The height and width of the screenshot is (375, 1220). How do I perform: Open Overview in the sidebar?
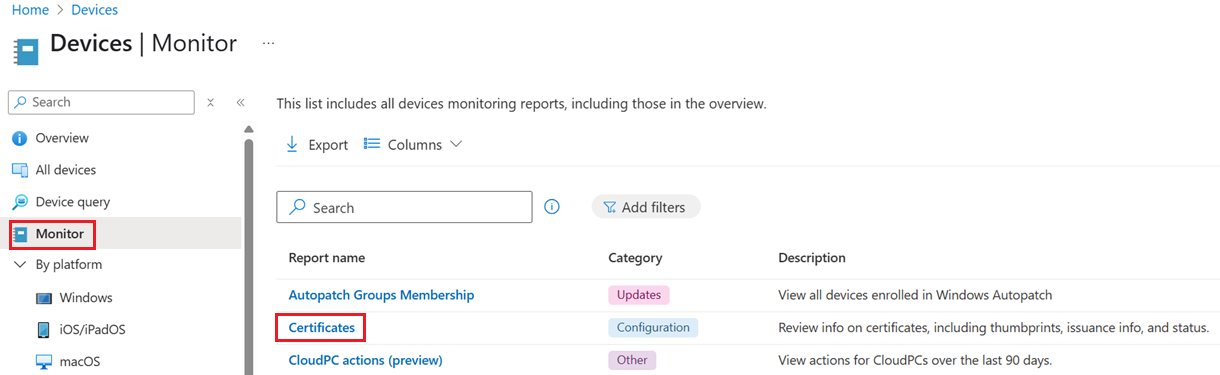coord(62,138)
